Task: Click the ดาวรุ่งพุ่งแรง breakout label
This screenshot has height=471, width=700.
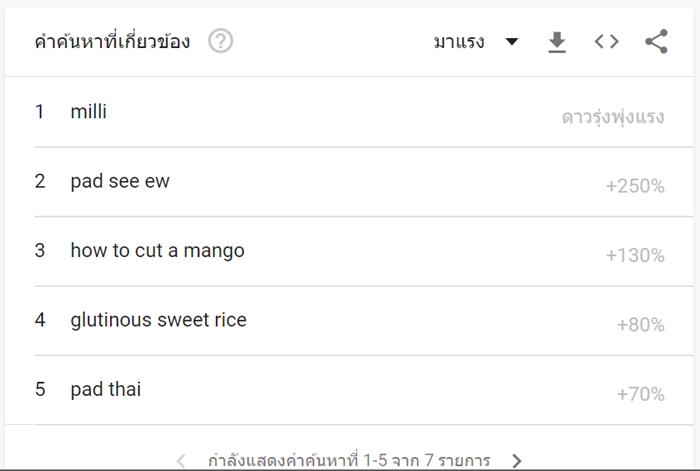Action: pyautogui.click(x=613, y=117)
